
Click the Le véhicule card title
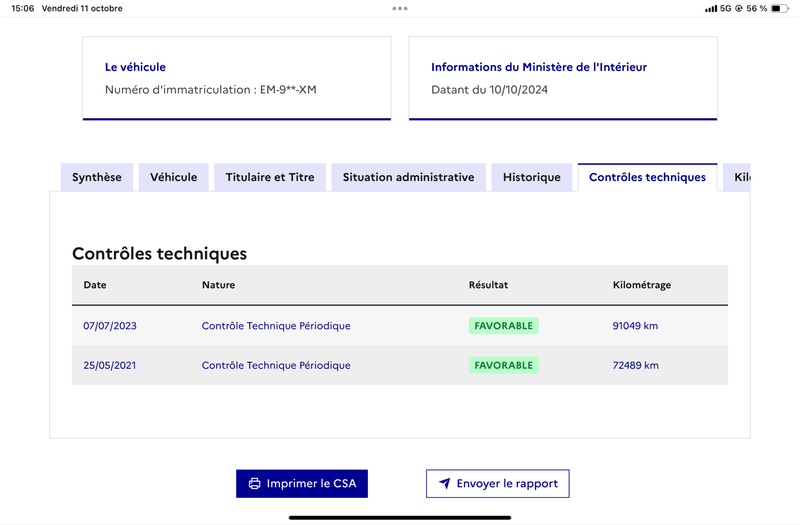tap(135, 67)
